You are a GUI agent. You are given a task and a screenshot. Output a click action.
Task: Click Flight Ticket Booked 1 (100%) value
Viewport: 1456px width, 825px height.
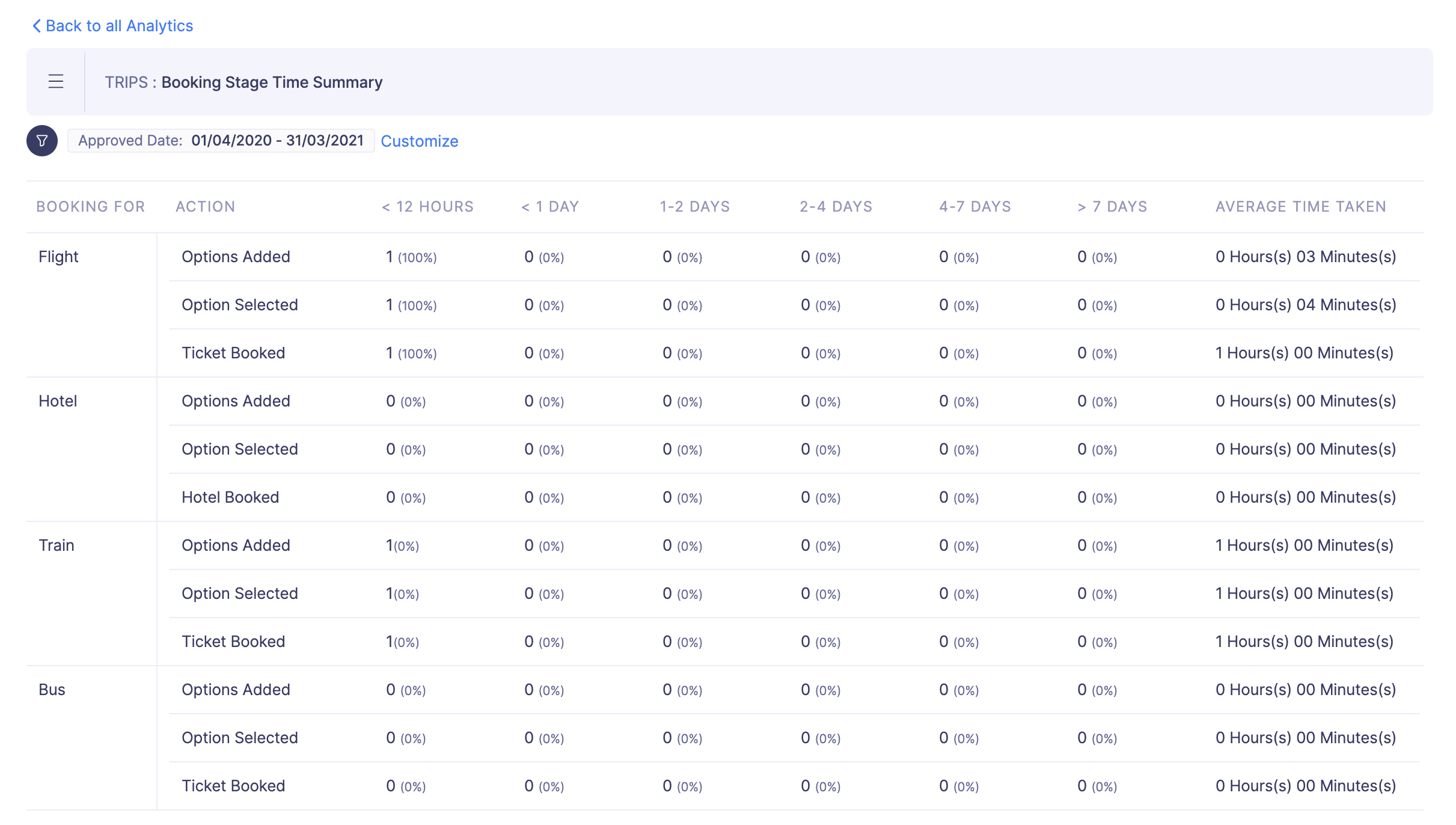click(411, 353)
